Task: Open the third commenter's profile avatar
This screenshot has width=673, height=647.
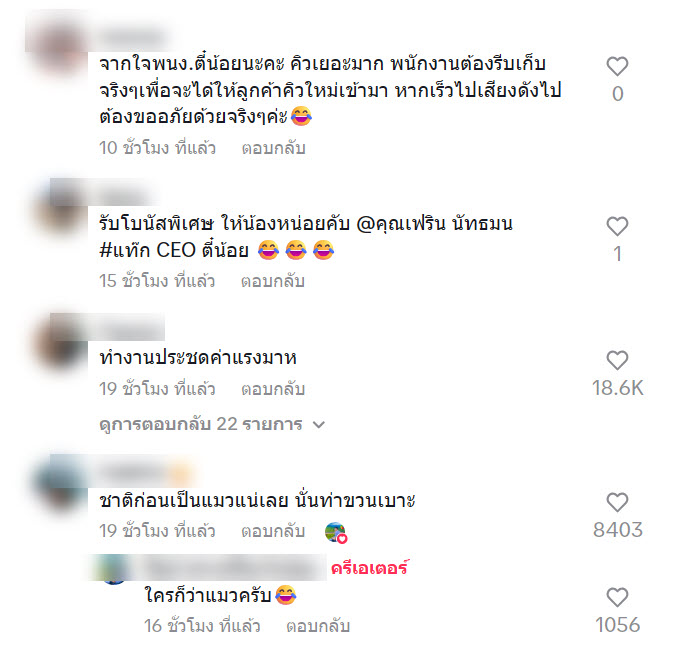Action: pos(60,341)
